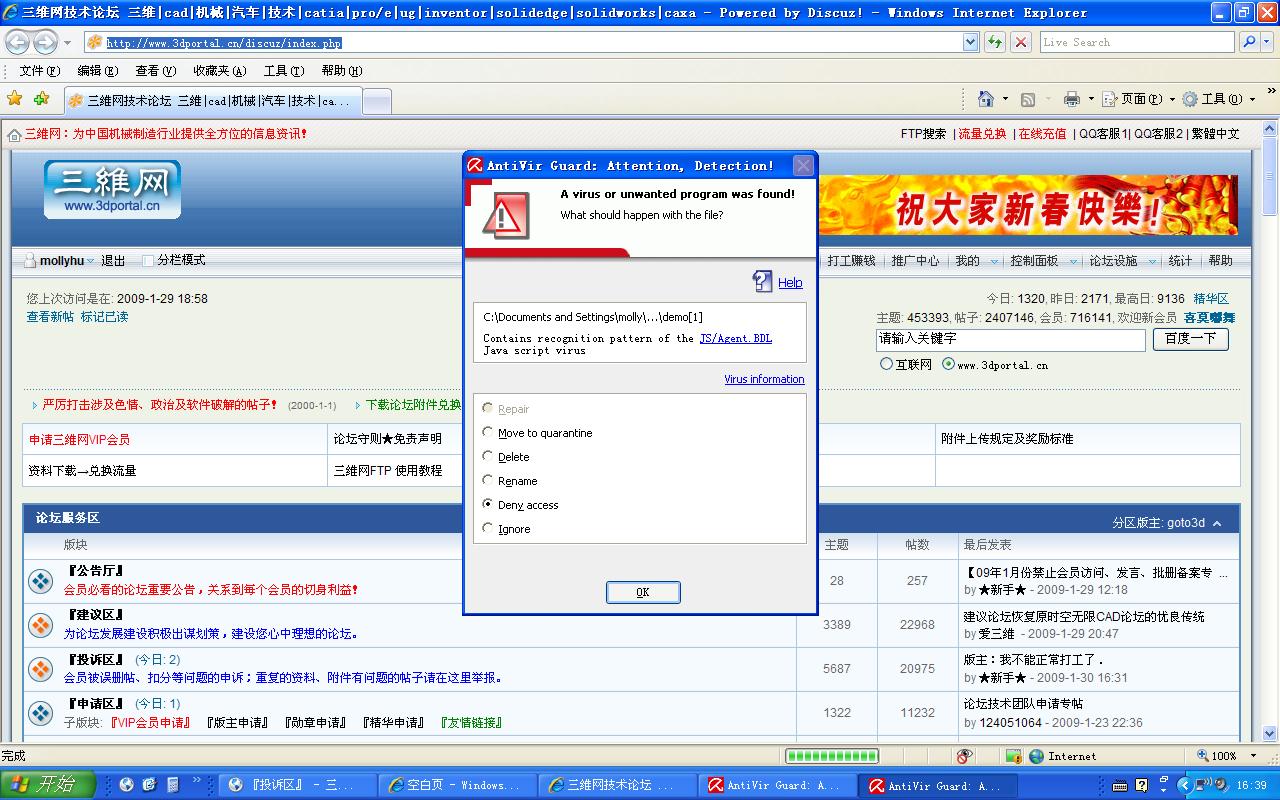
Task: Collapse the 论坛服务区 section arrow
Action: click(x=1219, y=523)
